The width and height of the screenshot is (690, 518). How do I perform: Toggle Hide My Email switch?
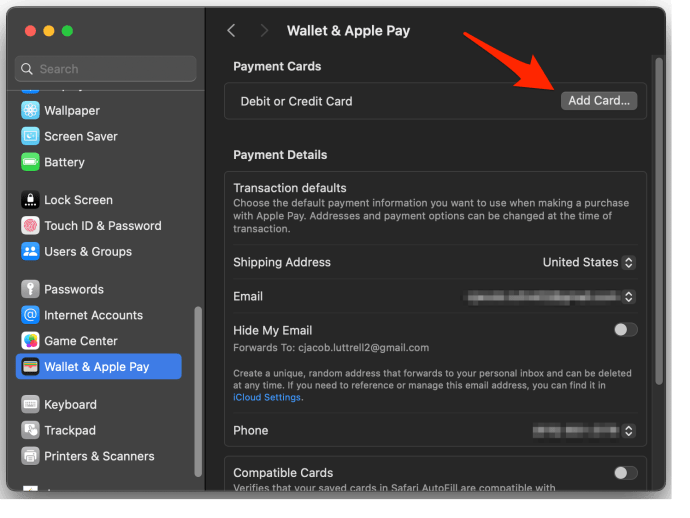pyautogui.click(x=626, y=330)
